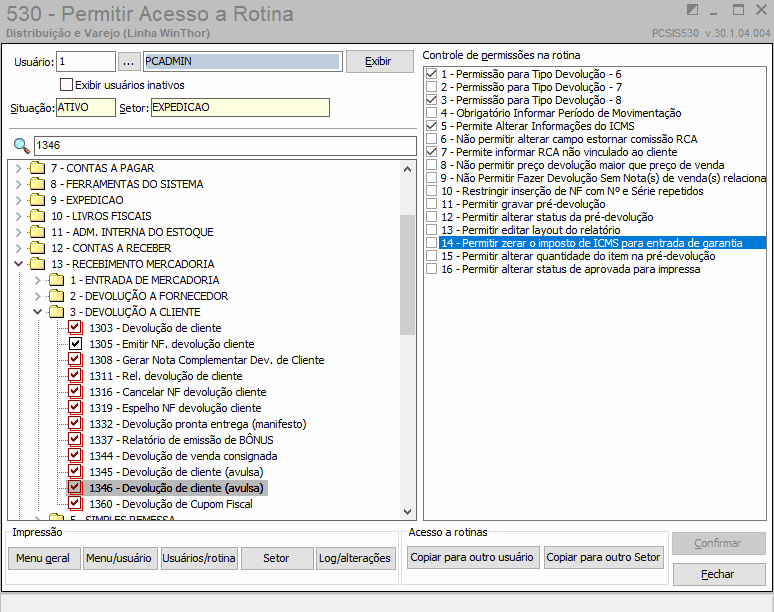Toggle routine 1305 - Emitir NF. devolução cliente
The height and width of the screenshot is (612, 774).
coord(75,344)
